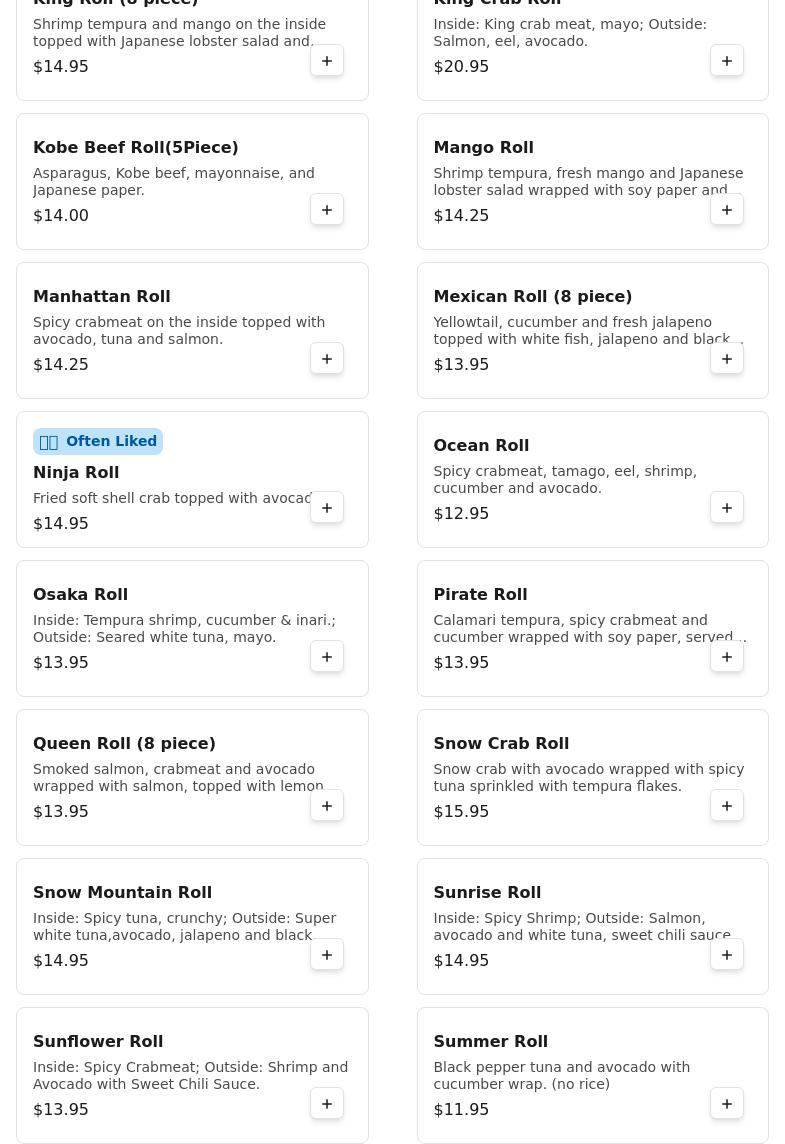
Task: Add Sunflower Roll to cart
Action: [x=327, y=1104]
